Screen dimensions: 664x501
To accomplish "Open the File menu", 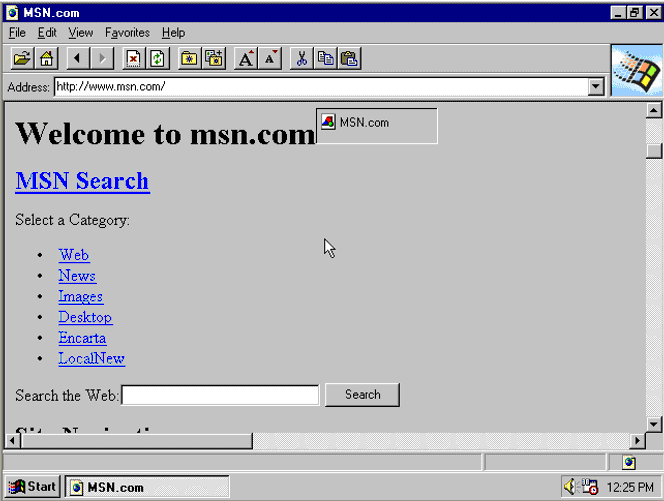I will (17, 33).
